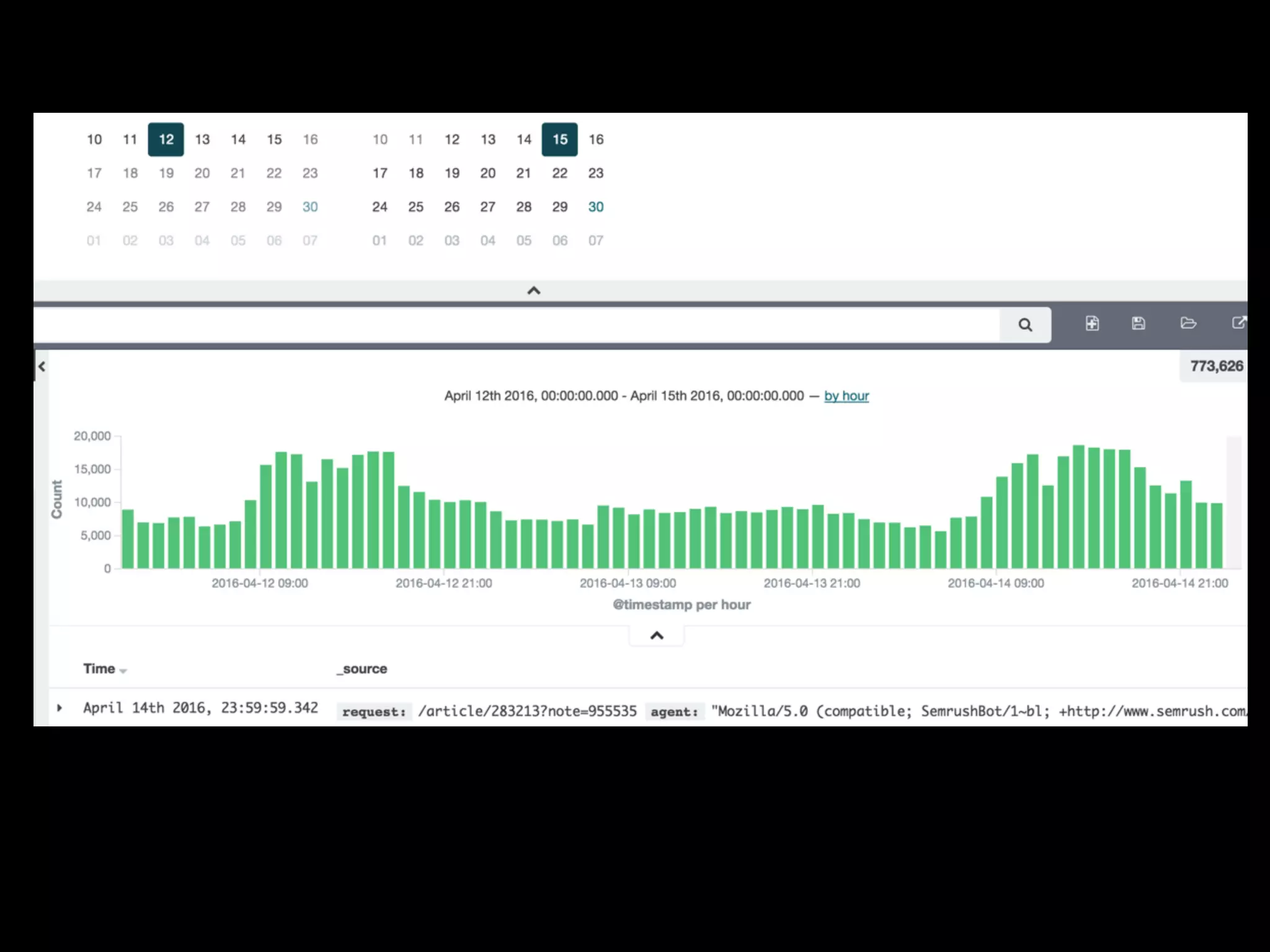
Task: Click the _source column header
Action: click(x=363, y=669)
